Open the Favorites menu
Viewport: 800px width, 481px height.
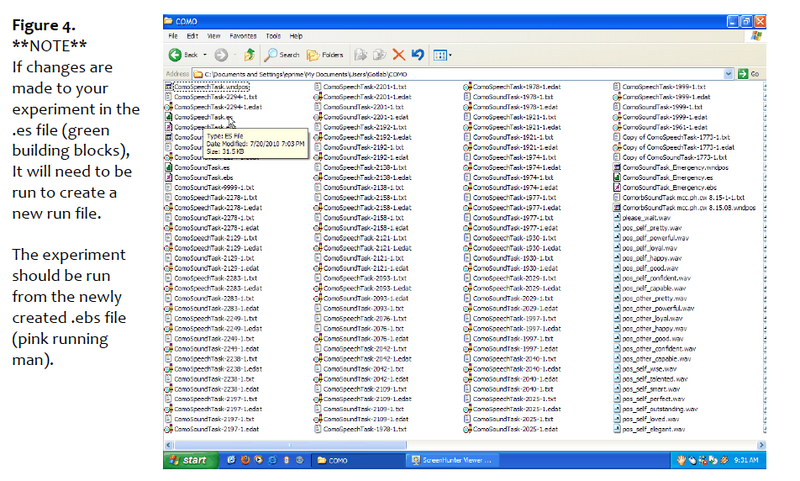click(243, 36)
